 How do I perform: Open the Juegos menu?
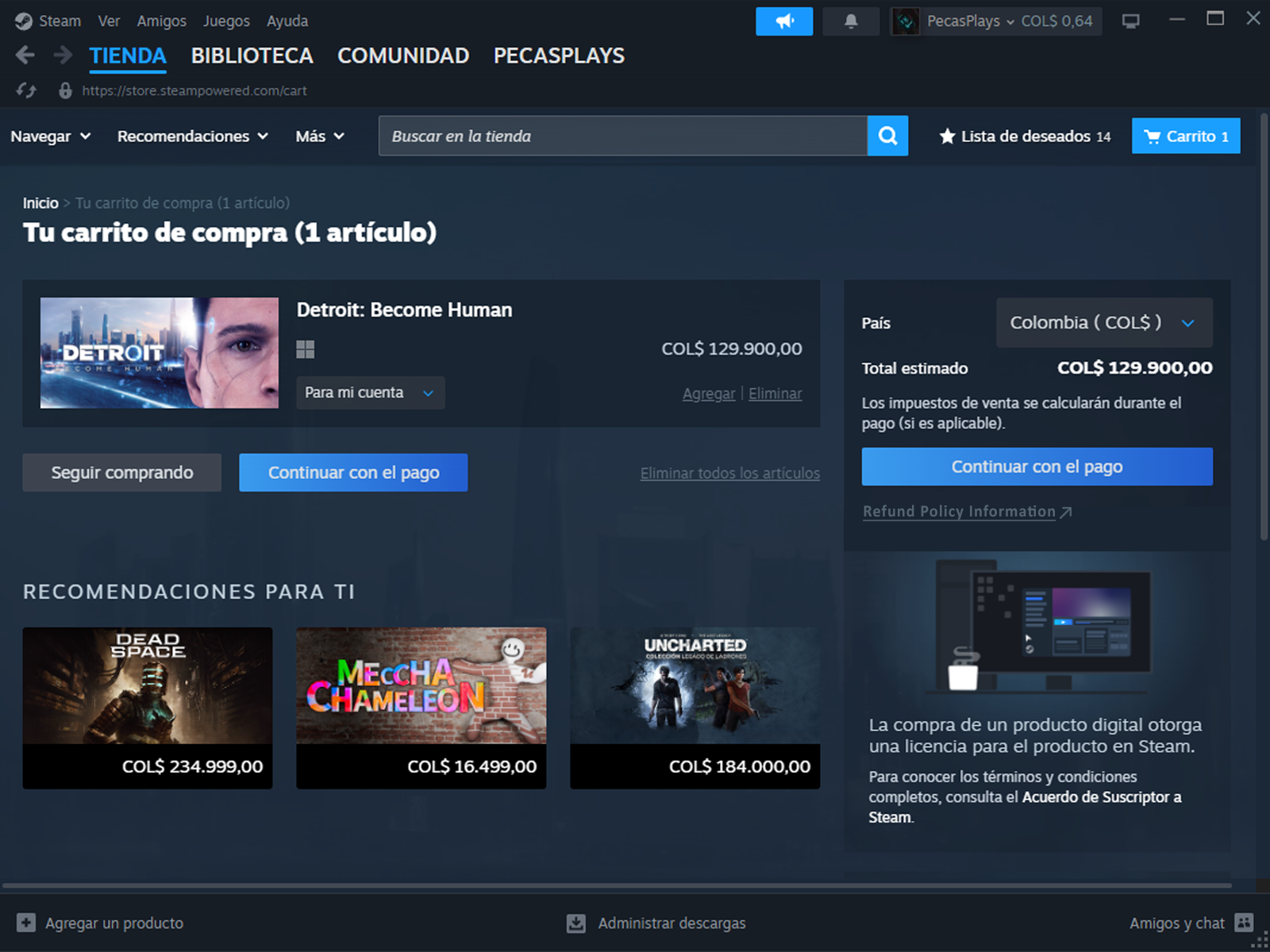[226, 21]
